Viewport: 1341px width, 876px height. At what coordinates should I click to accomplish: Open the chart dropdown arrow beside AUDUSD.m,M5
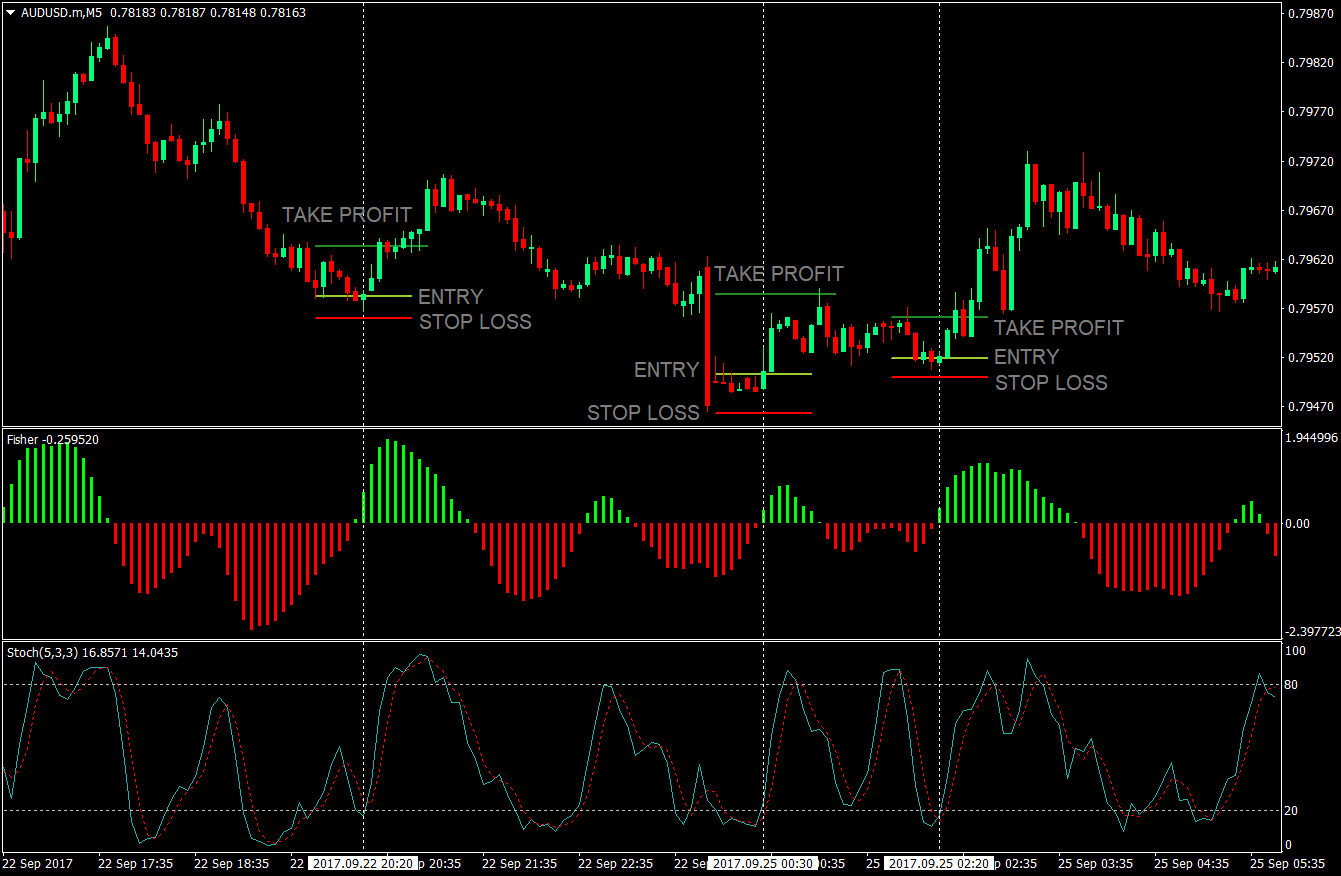coord(8,13)
